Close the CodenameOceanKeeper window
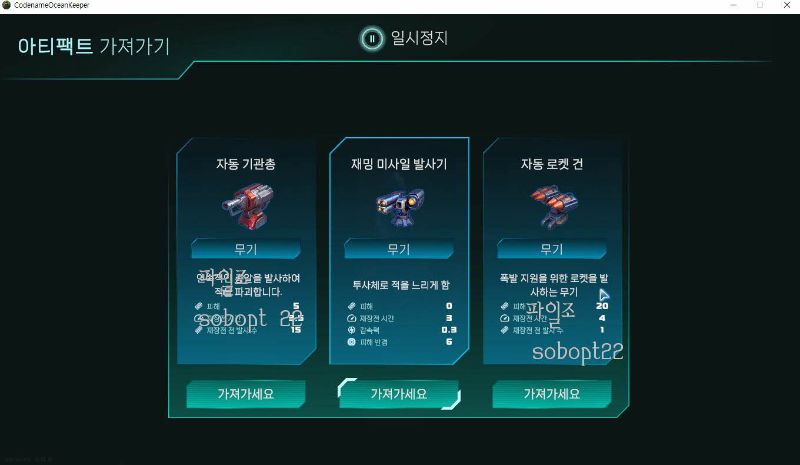Image resolution: width=800 pixels, height=465 pixels. point(787,5)
